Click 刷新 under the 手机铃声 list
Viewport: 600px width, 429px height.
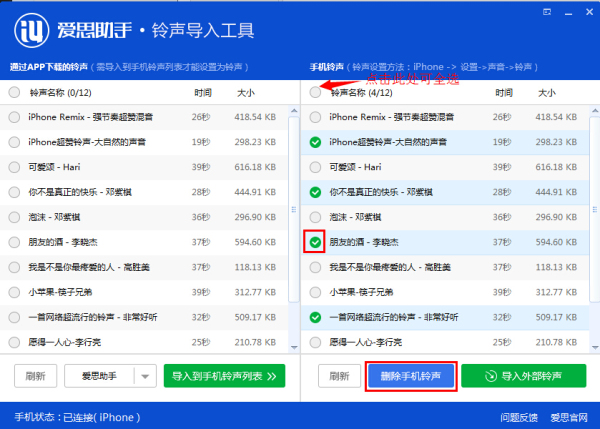click(x=338, y=375)
